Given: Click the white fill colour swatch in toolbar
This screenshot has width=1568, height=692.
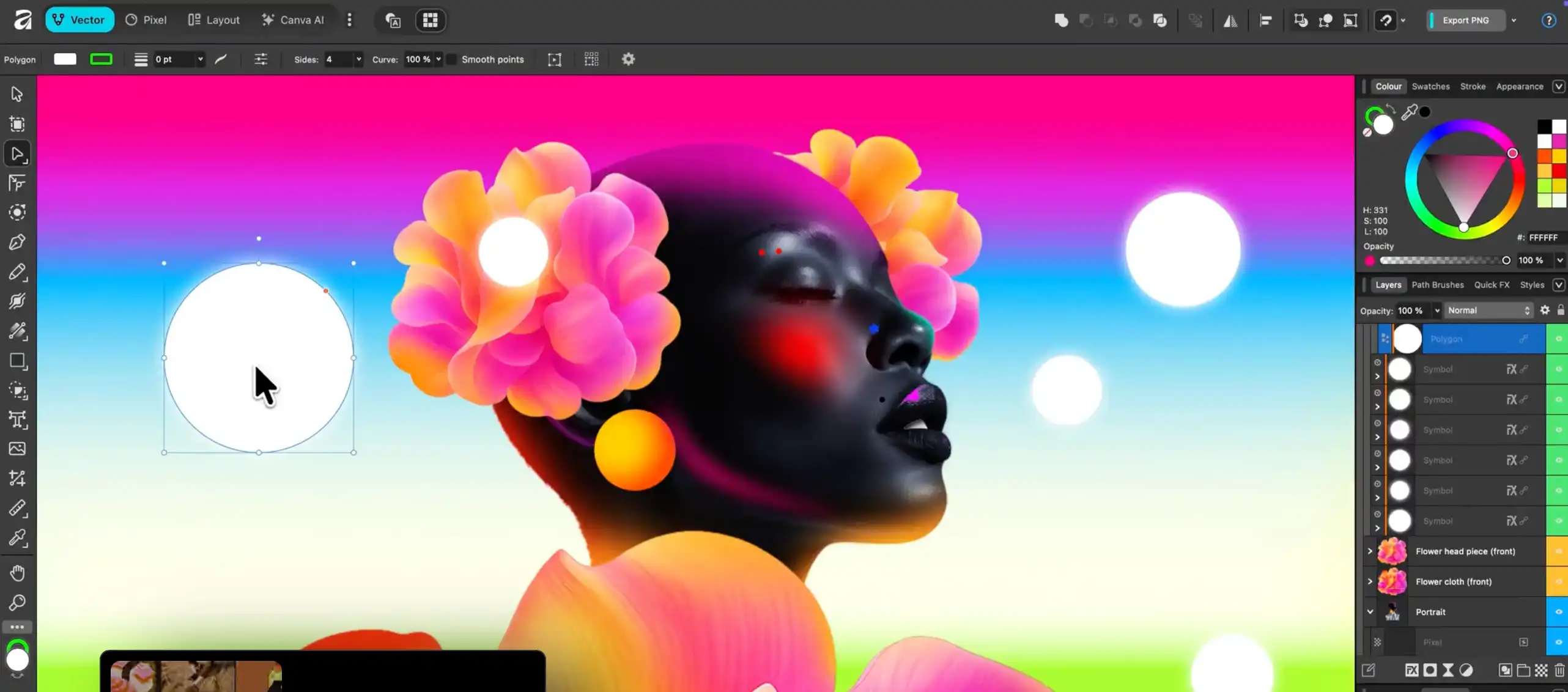Looking at the screenshot, I should point(65,59).
